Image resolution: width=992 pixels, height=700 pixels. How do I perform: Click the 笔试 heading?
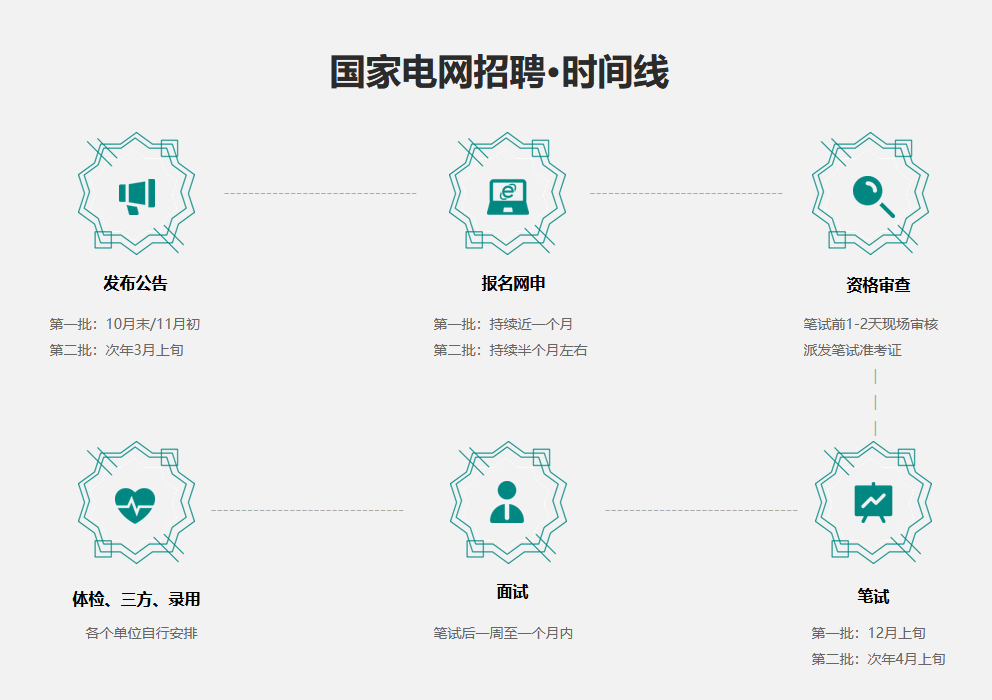(x=873, y=596)
